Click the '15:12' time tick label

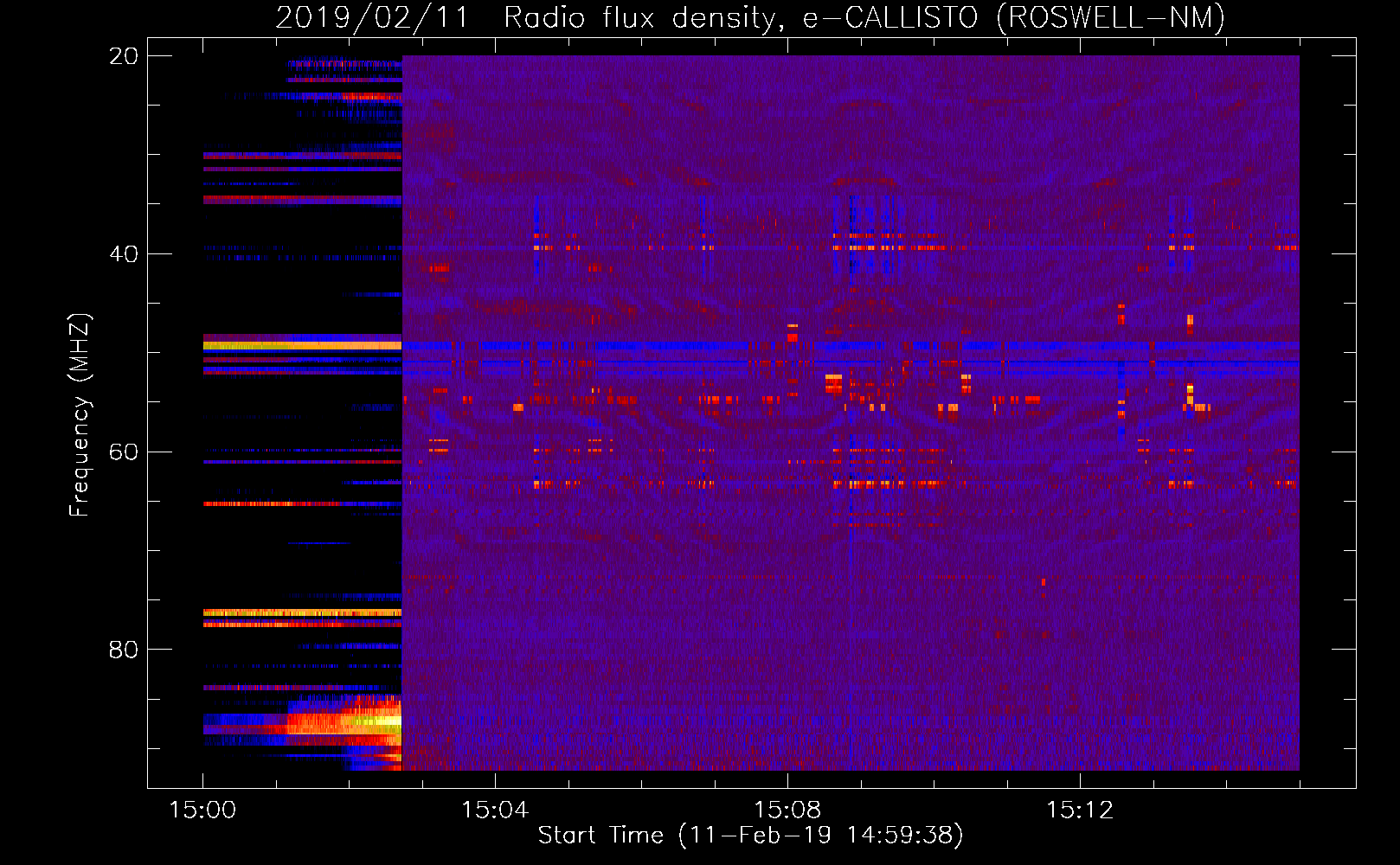click(x=1080, y=811)
